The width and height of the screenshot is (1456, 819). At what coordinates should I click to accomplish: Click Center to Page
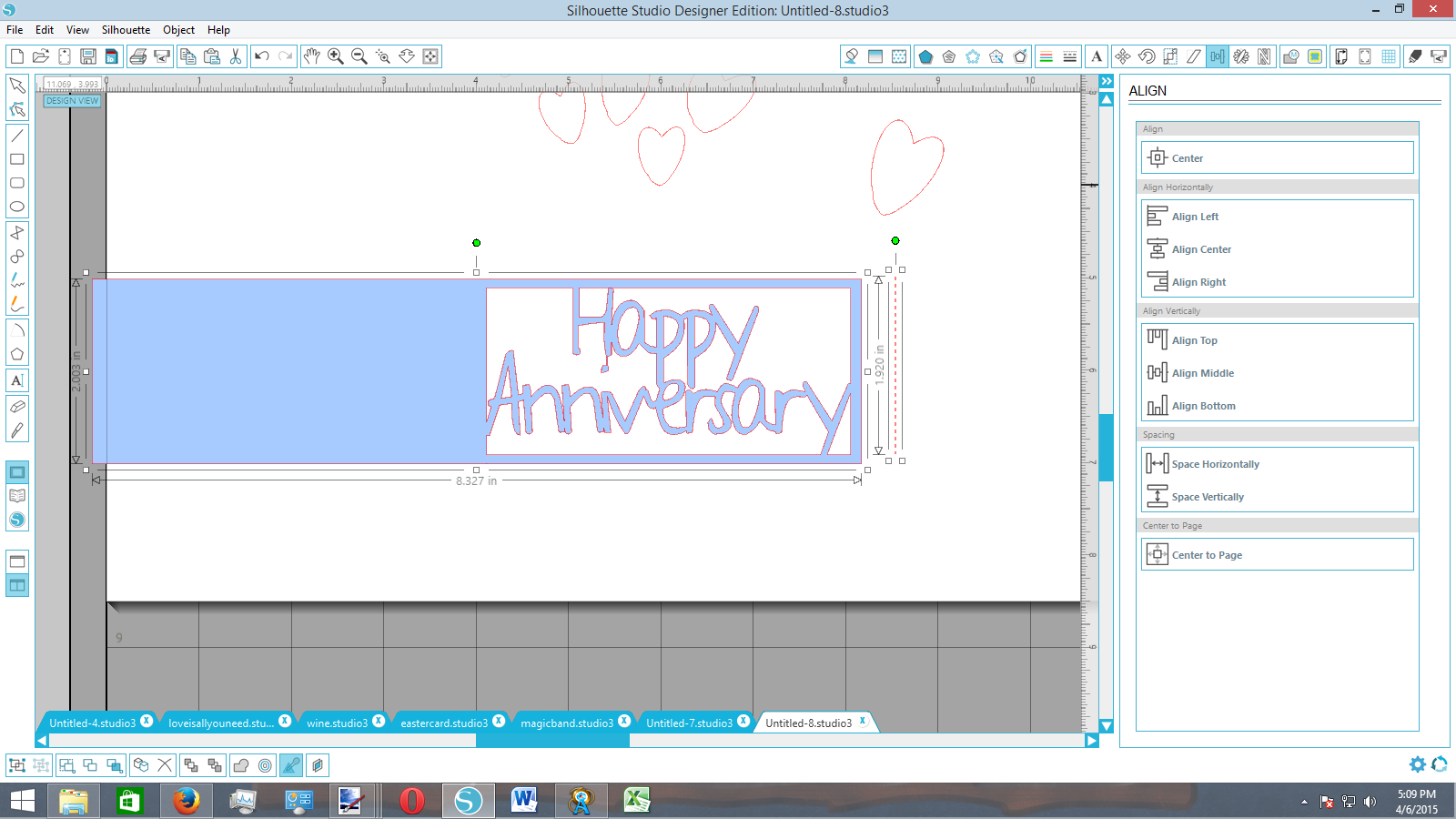click(1278, 554)
